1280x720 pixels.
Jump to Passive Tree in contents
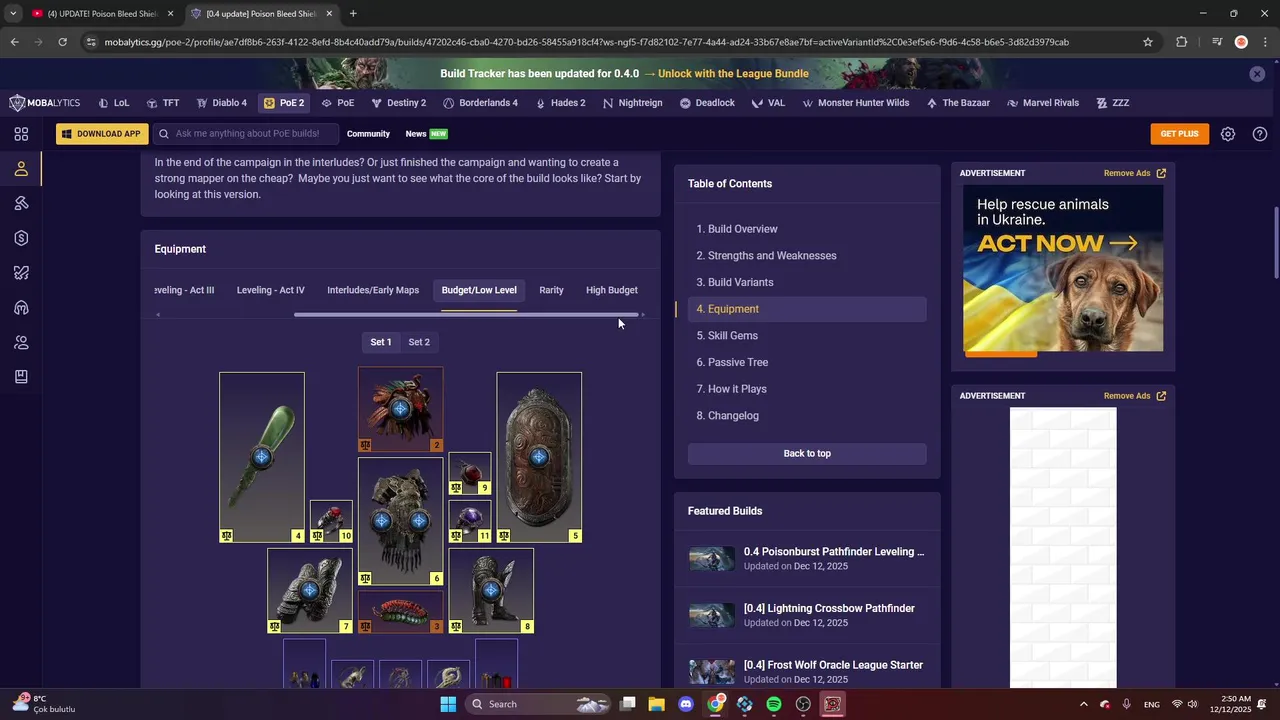(732, 362)
